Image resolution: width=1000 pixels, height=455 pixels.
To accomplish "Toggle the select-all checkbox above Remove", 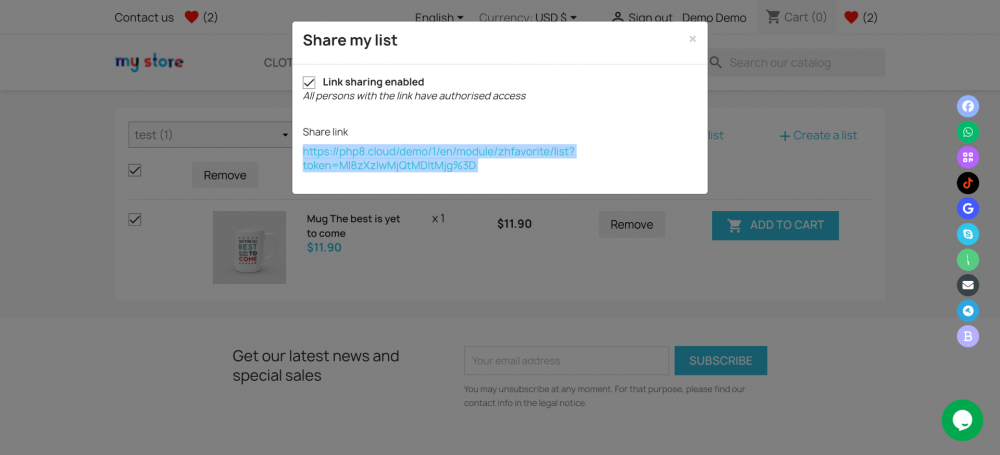I will (x=135, y=171).
